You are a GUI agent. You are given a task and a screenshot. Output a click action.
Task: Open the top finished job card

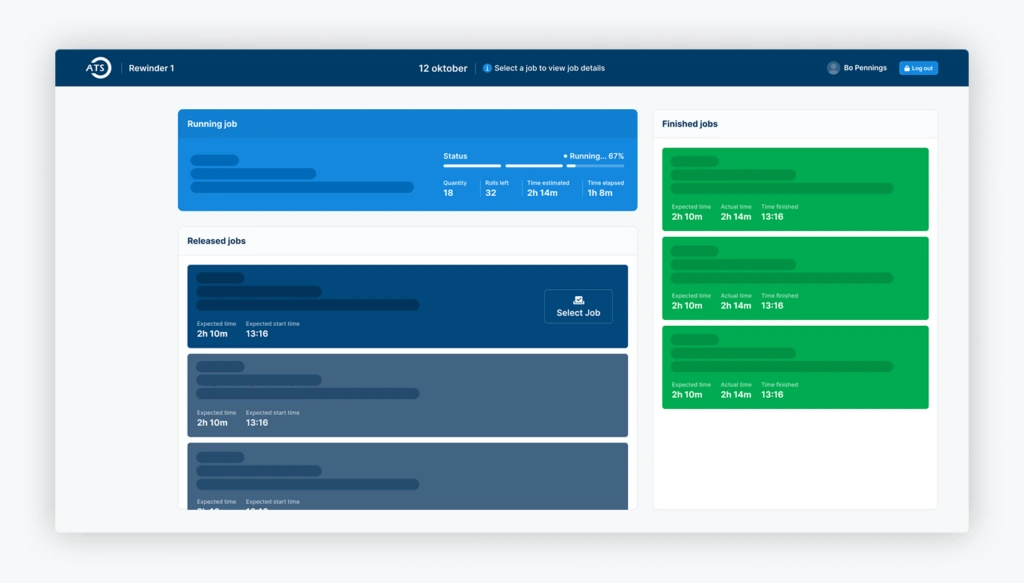(795, 189)
